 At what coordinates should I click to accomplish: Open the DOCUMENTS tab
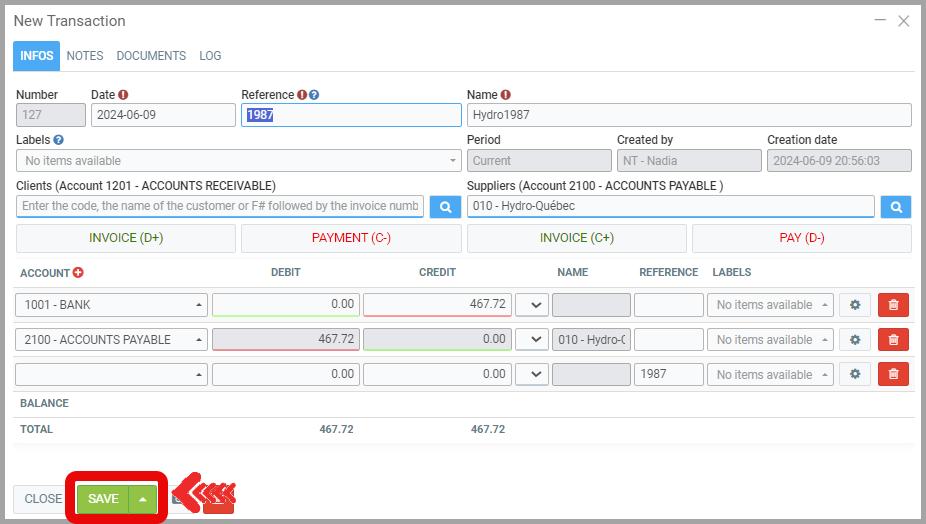151,56
